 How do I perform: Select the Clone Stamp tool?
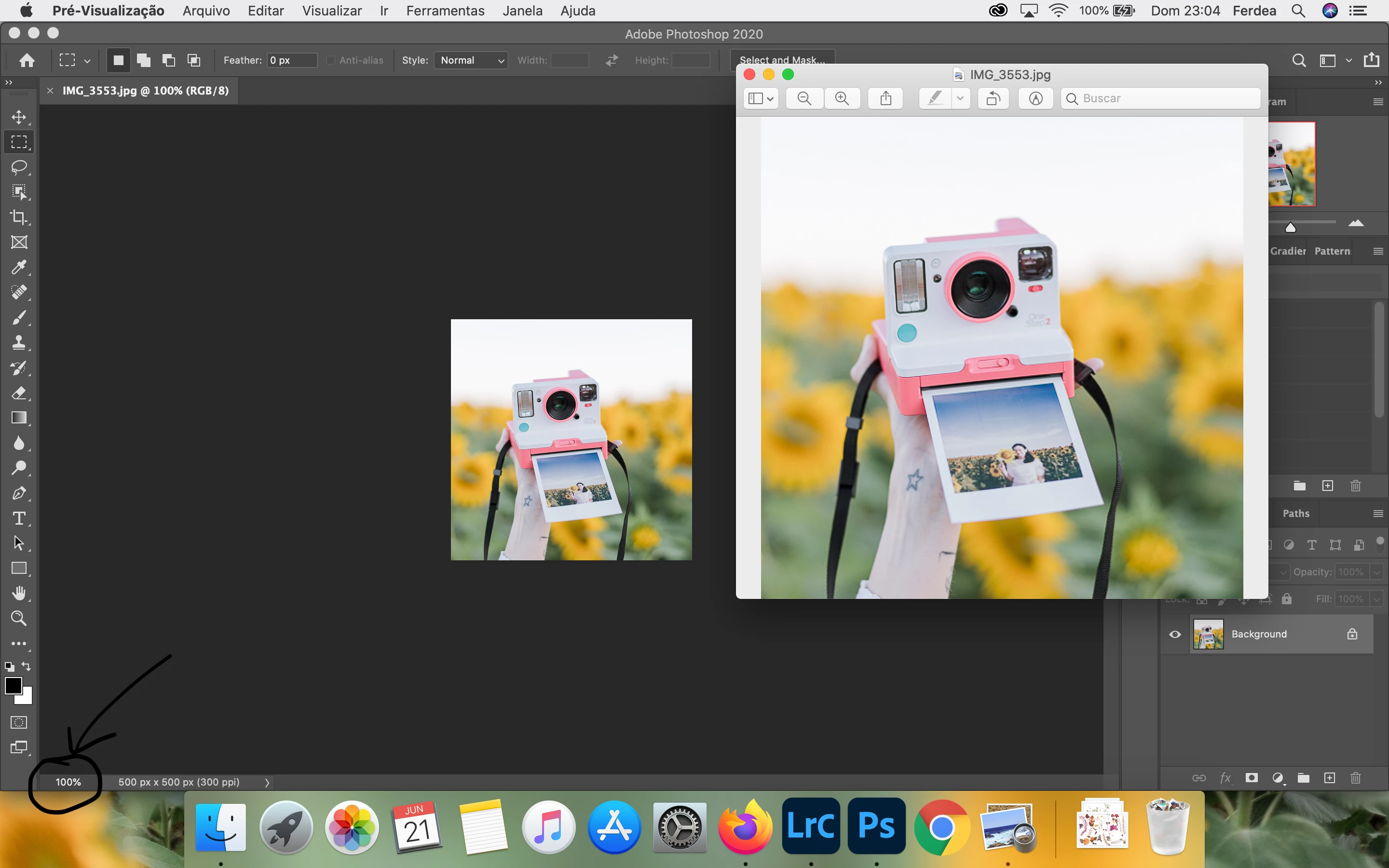tap(19, 343)
